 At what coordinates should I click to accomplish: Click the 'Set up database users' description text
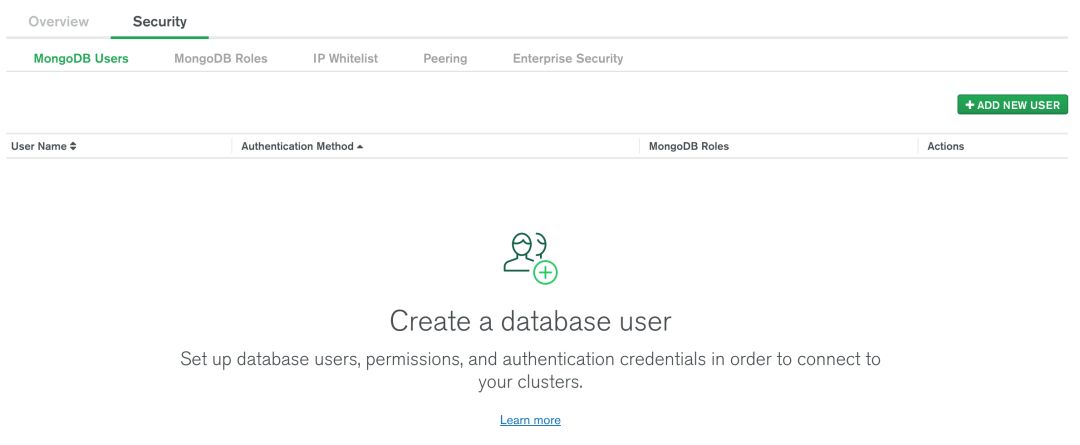point(530,370)
